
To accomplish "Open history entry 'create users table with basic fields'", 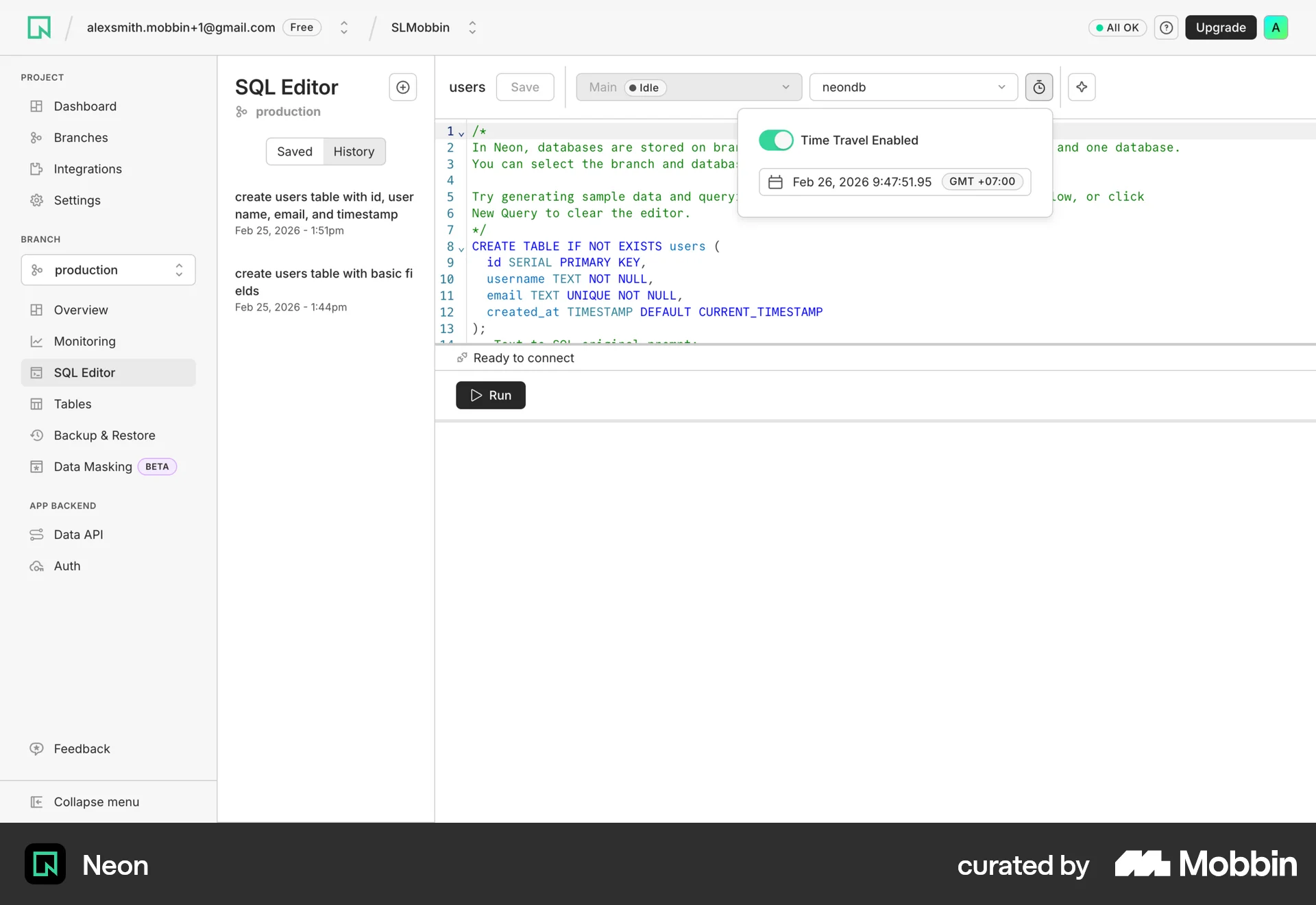I will pos(325,289).
